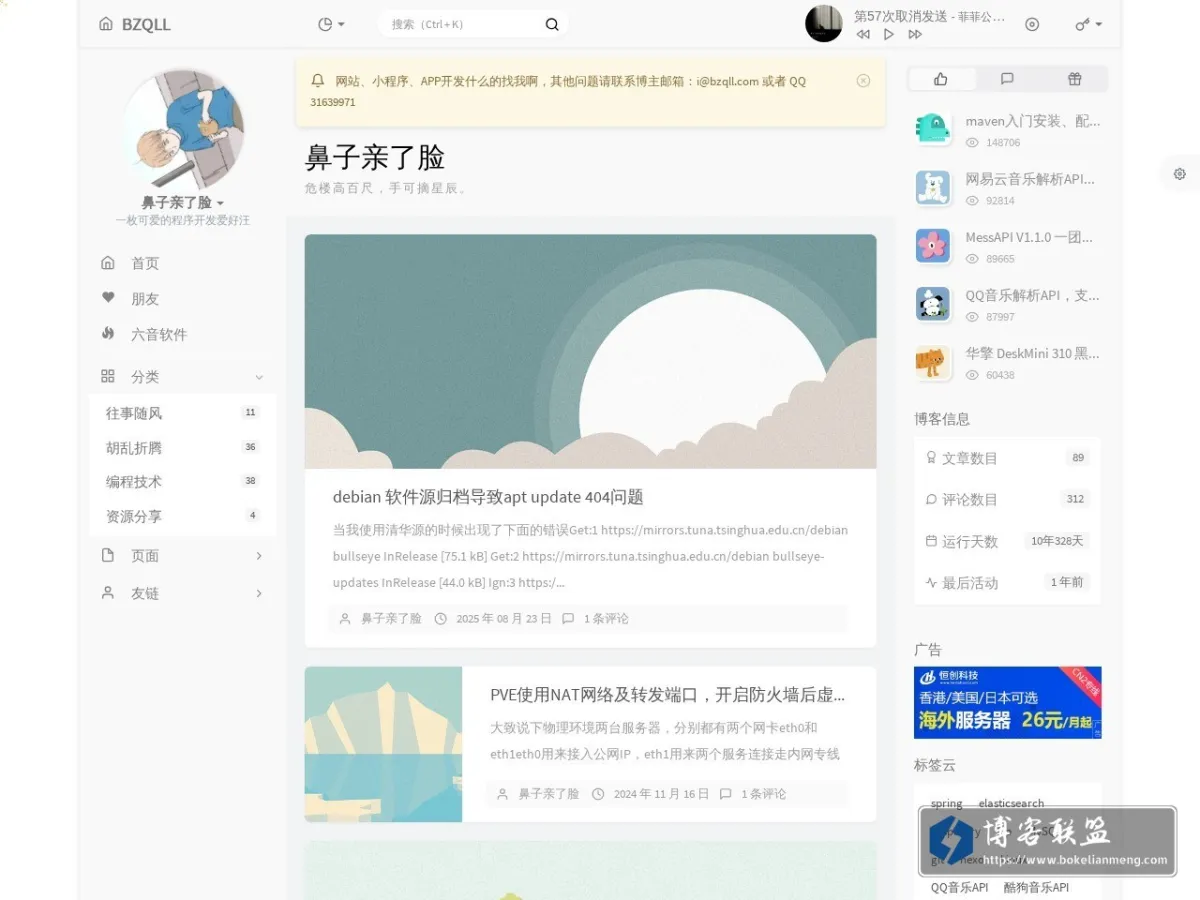Select the 编程技术 category
This screenshot has width=1200, height=900.
click(x=182, y=482)
